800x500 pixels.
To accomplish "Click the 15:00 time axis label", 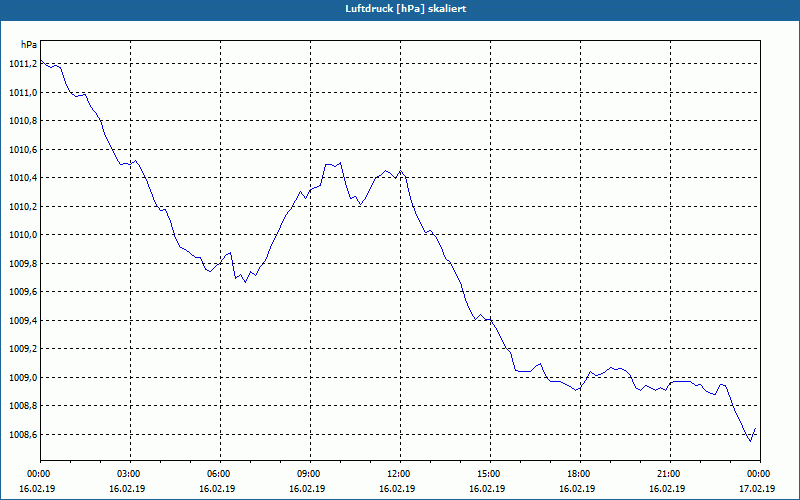I will click(490, 474).
